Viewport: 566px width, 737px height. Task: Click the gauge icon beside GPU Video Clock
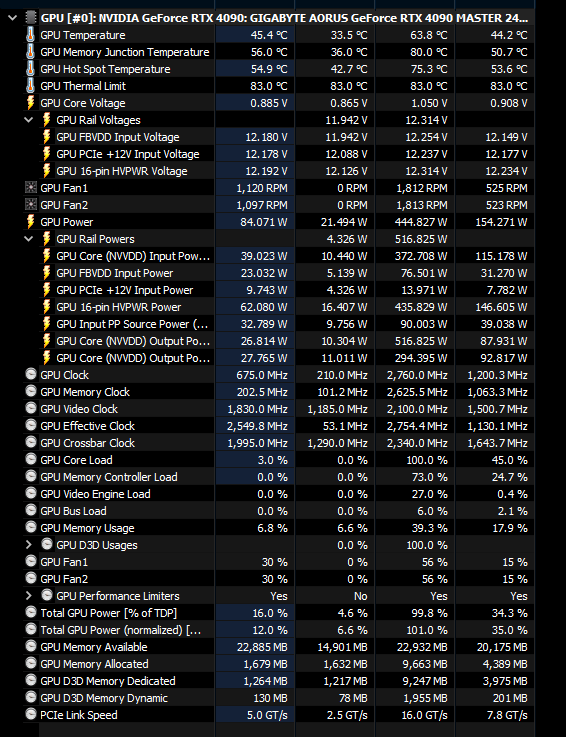click(x=31, y=408)
